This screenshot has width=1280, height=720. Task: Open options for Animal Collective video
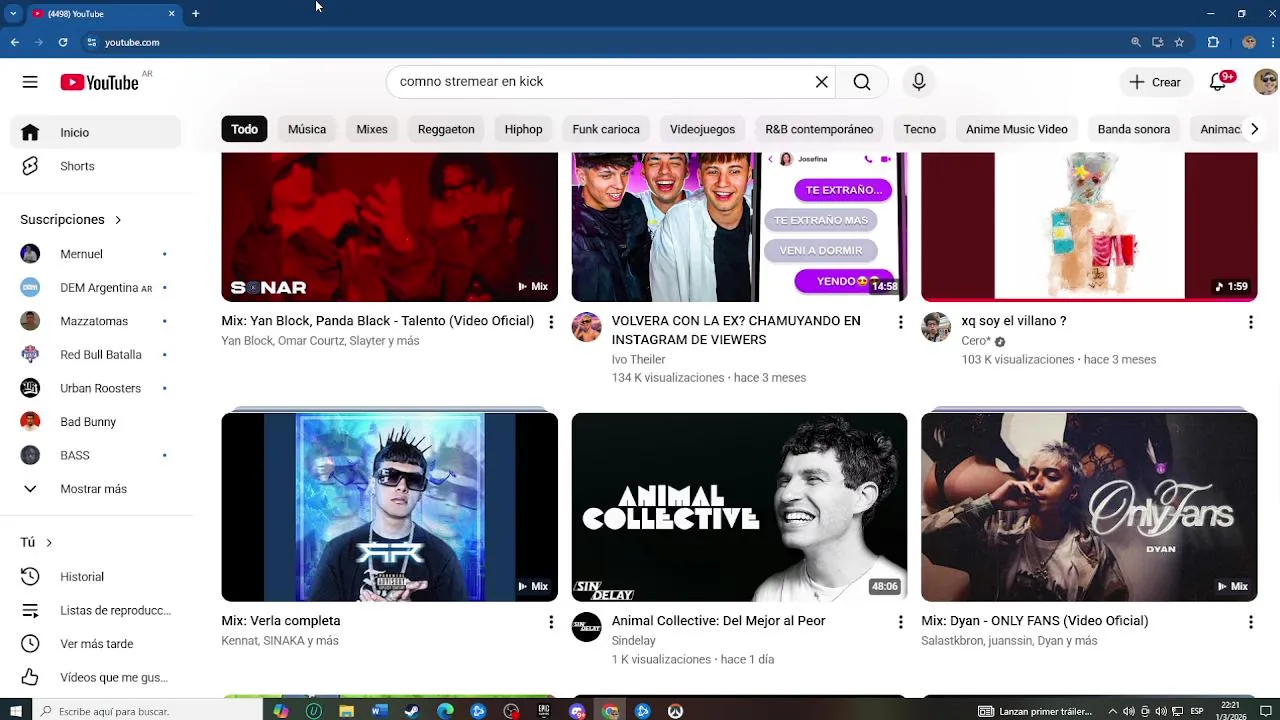tap(901, 622)
